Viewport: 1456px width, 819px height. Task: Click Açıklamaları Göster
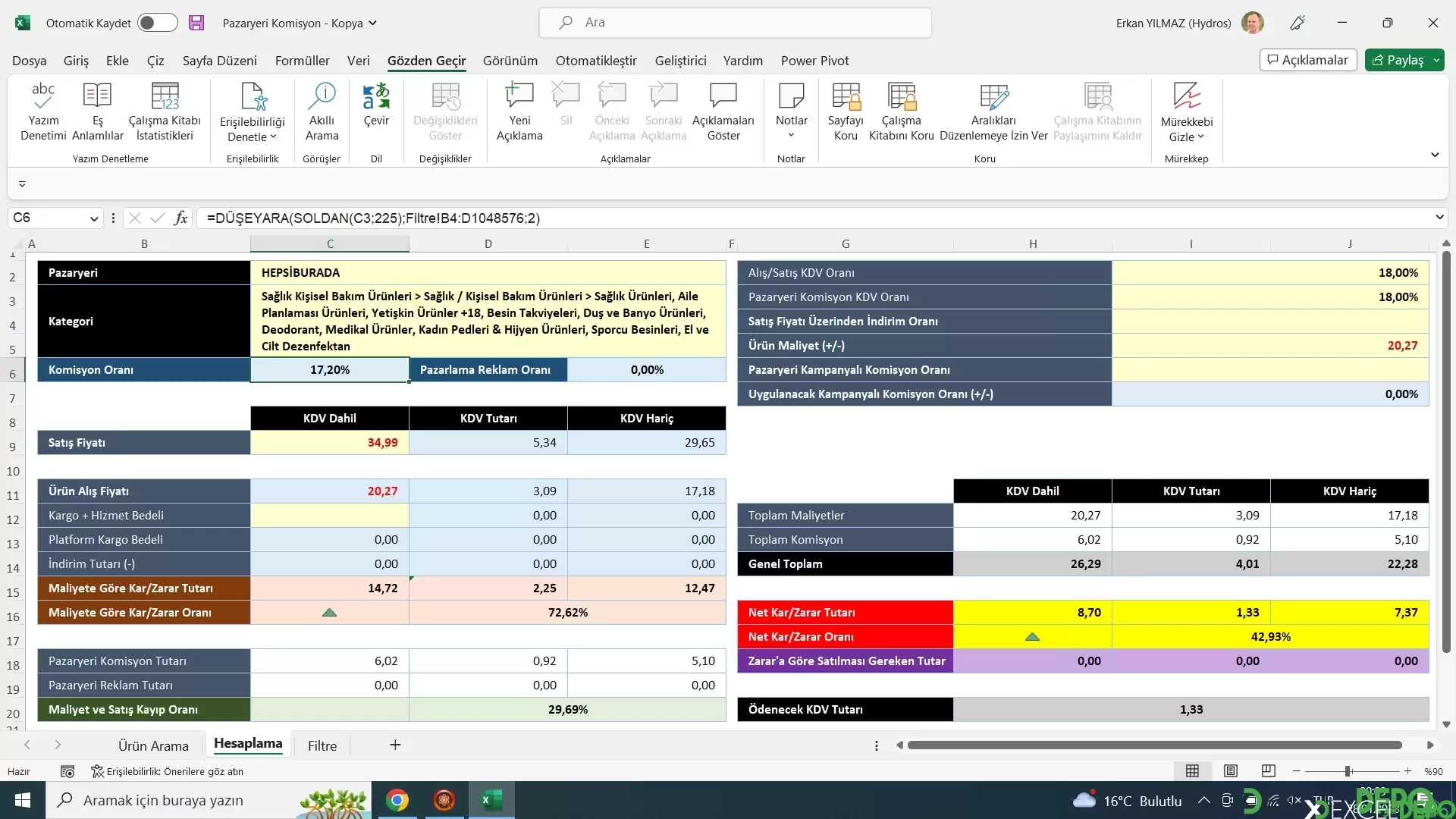click(x=723, y=112)
